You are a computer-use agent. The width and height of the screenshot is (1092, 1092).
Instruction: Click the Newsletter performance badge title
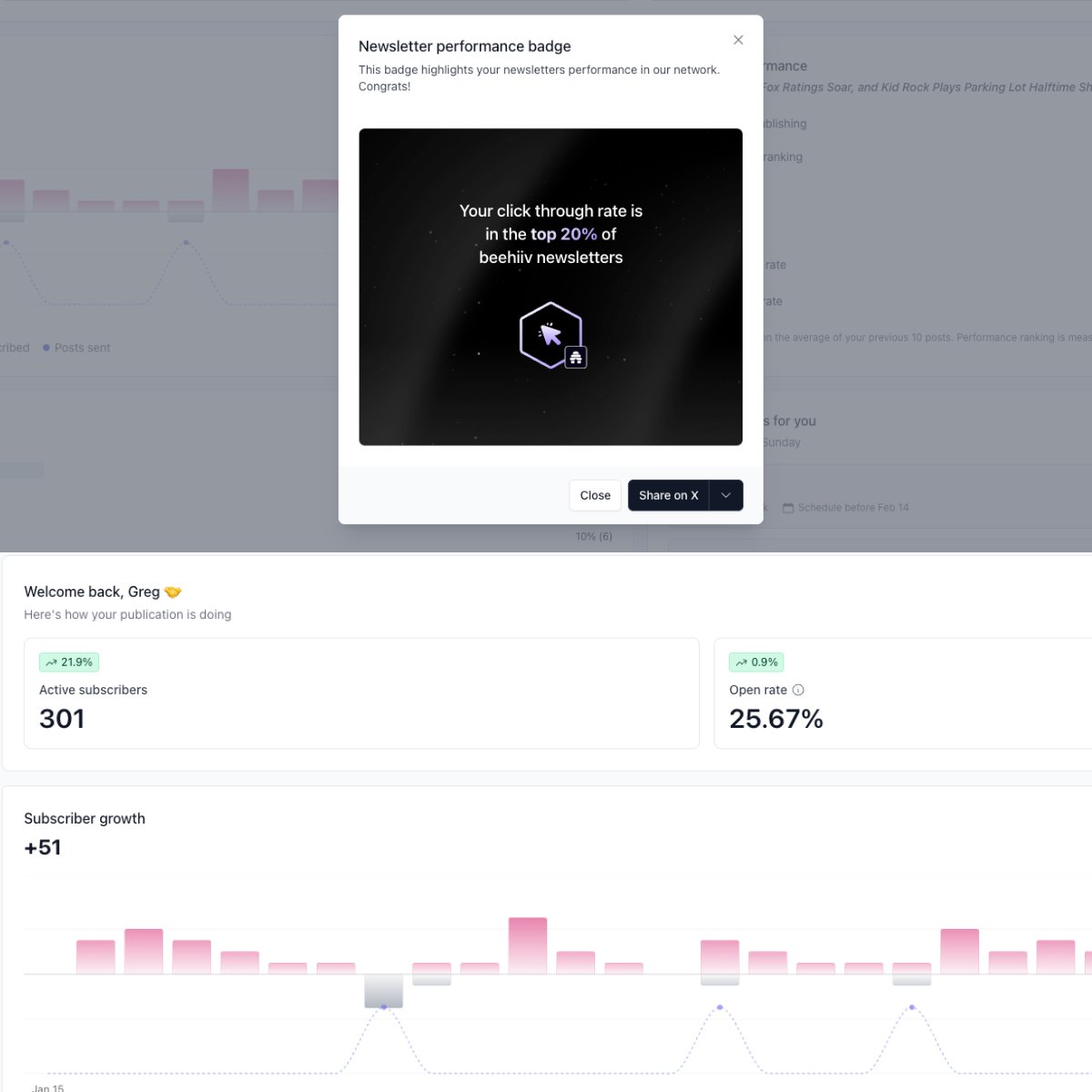pyautogui.click(x=465, y=46)
